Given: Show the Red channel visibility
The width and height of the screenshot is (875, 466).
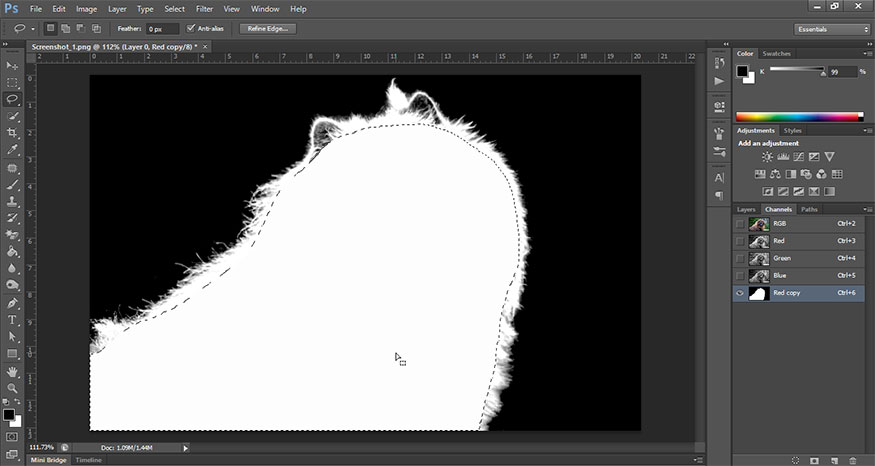Looking at the screenshot, I should click(x=740, y=241).
